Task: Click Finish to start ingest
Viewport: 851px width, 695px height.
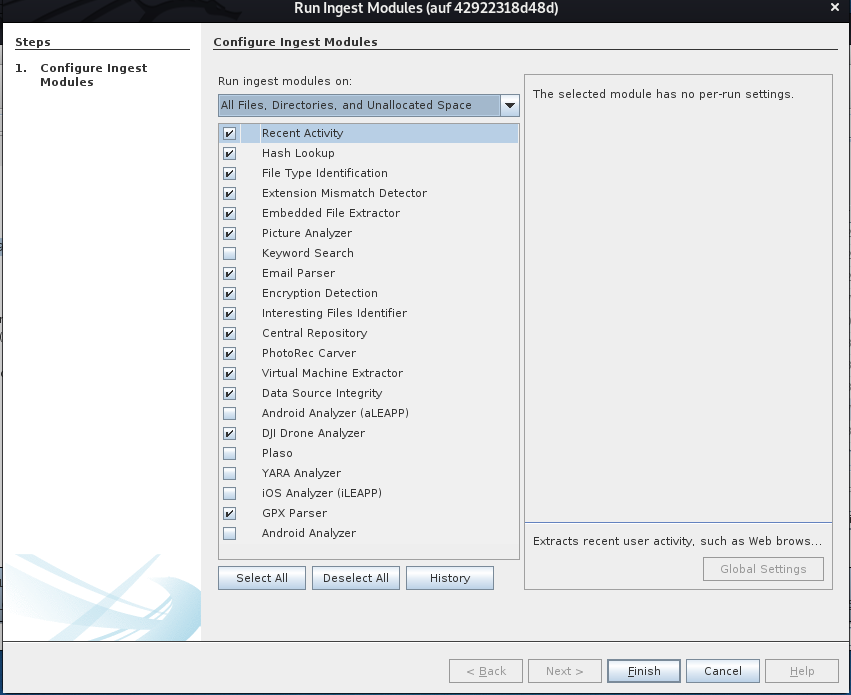Action: point(644,671)
